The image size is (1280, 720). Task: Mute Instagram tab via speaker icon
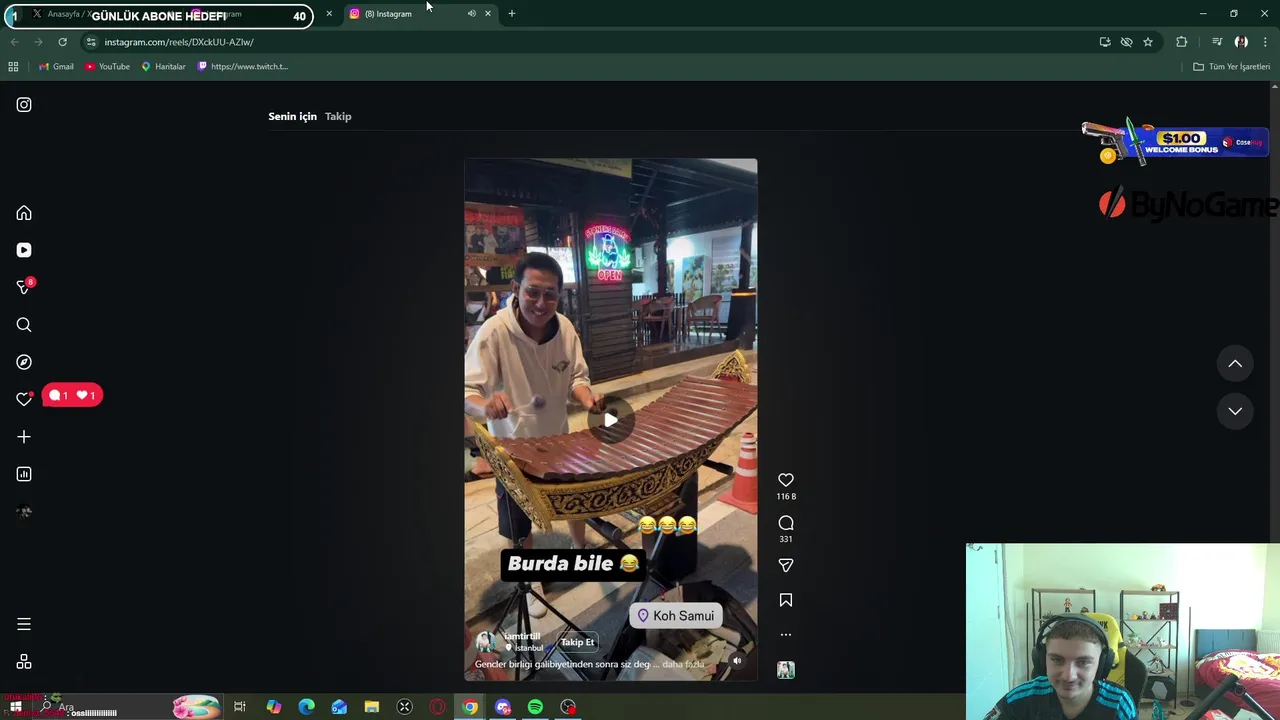pyautogui.click(x=471, y=14)
